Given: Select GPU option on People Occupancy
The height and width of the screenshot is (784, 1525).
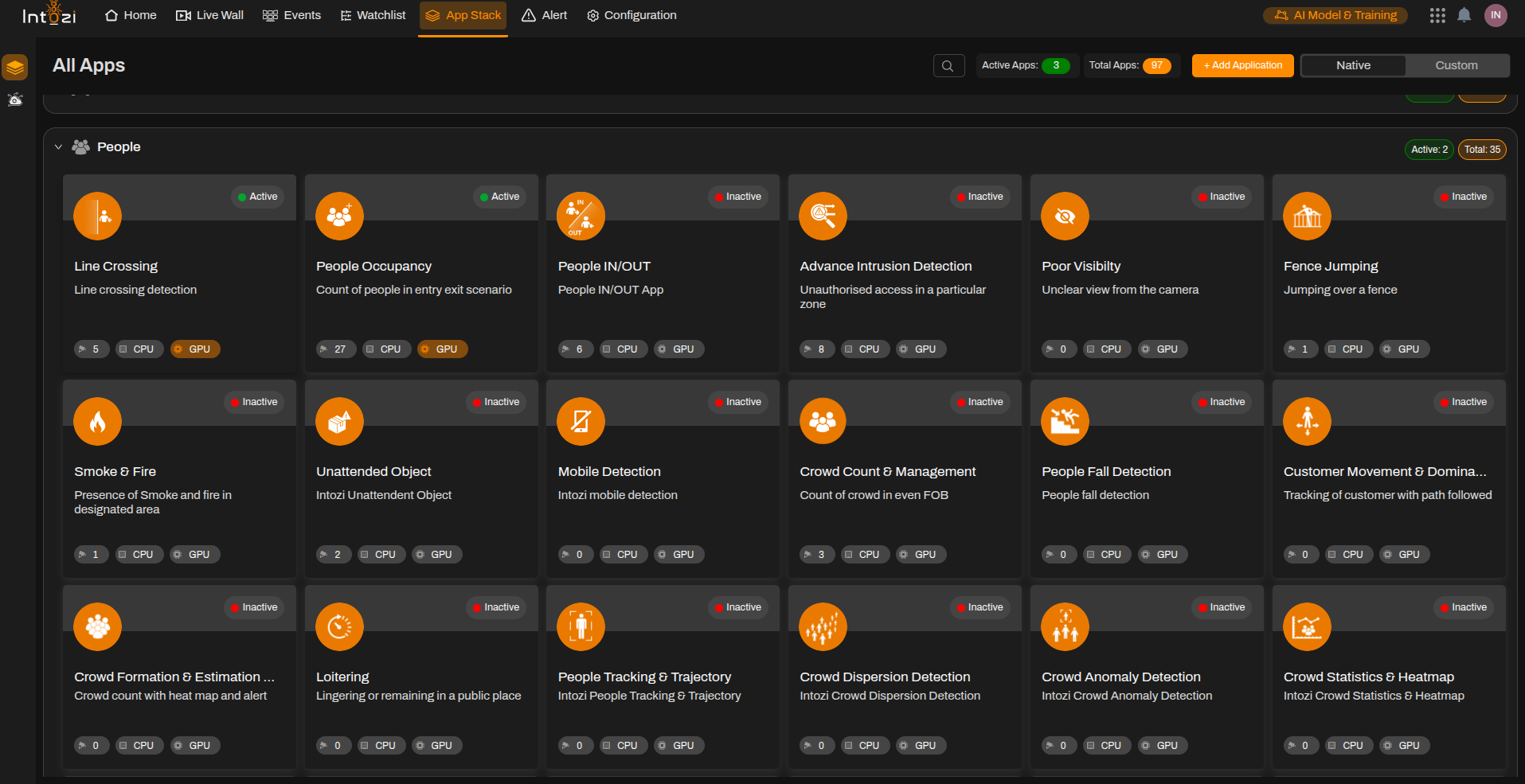Looking at the screenshot, I should click(442, 349).
